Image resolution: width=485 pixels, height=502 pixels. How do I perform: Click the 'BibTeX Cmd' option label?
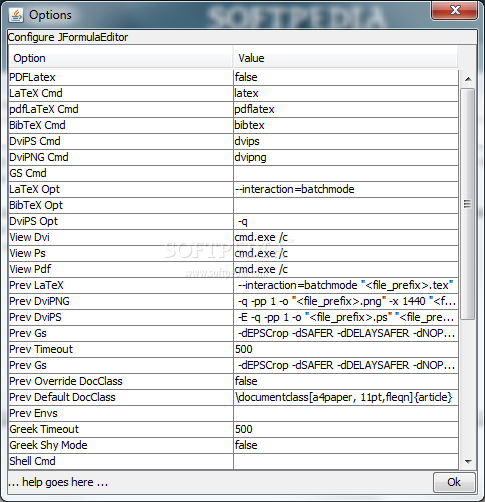click(x=37, y=125)
